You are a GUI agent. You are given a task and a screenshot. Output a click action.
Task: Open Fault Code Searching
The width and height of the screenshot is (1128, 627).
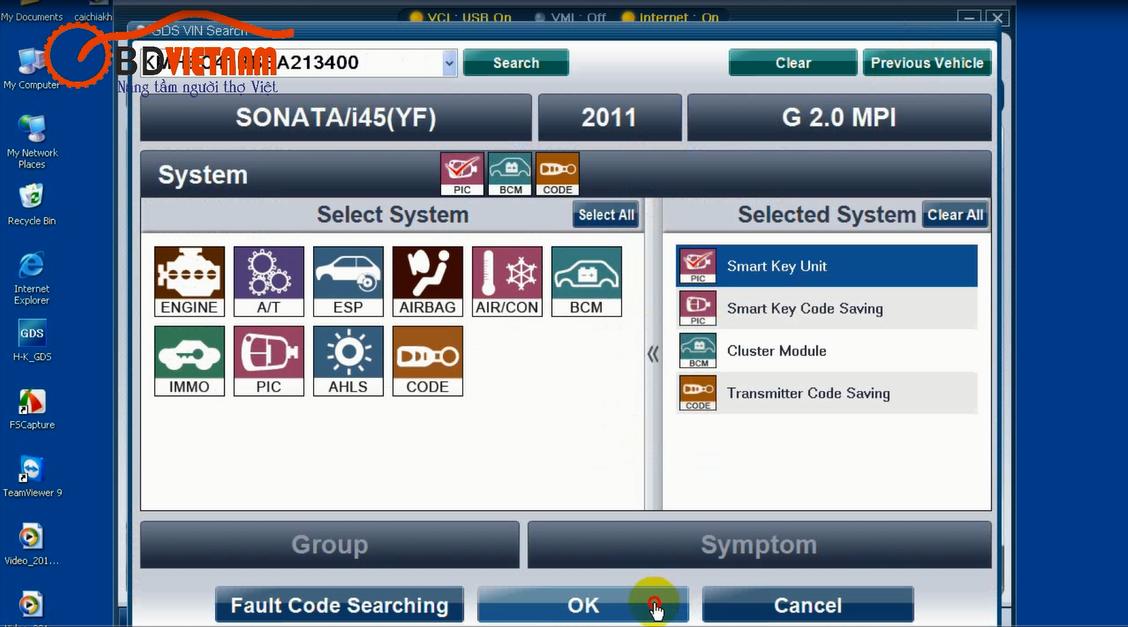click(x=340, y=605)
